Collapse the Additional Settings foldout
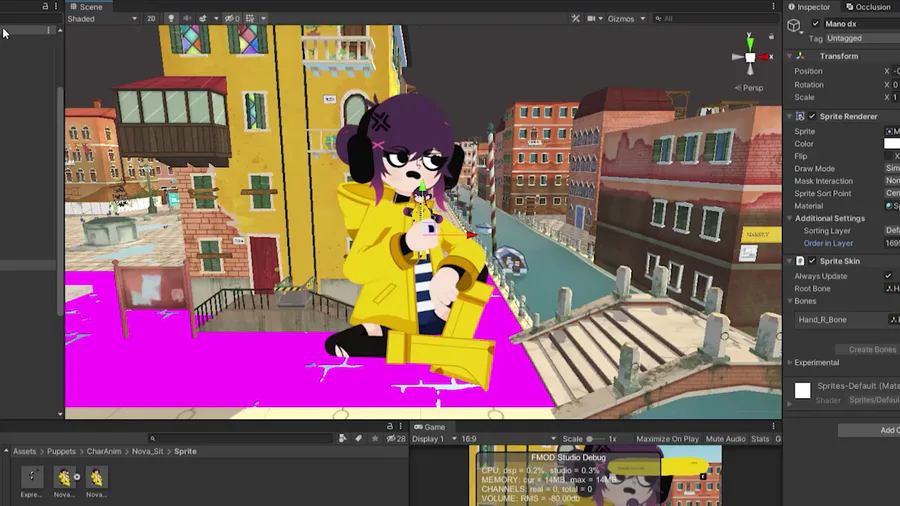Screen dimensions: 900x506 click(789, 218)
